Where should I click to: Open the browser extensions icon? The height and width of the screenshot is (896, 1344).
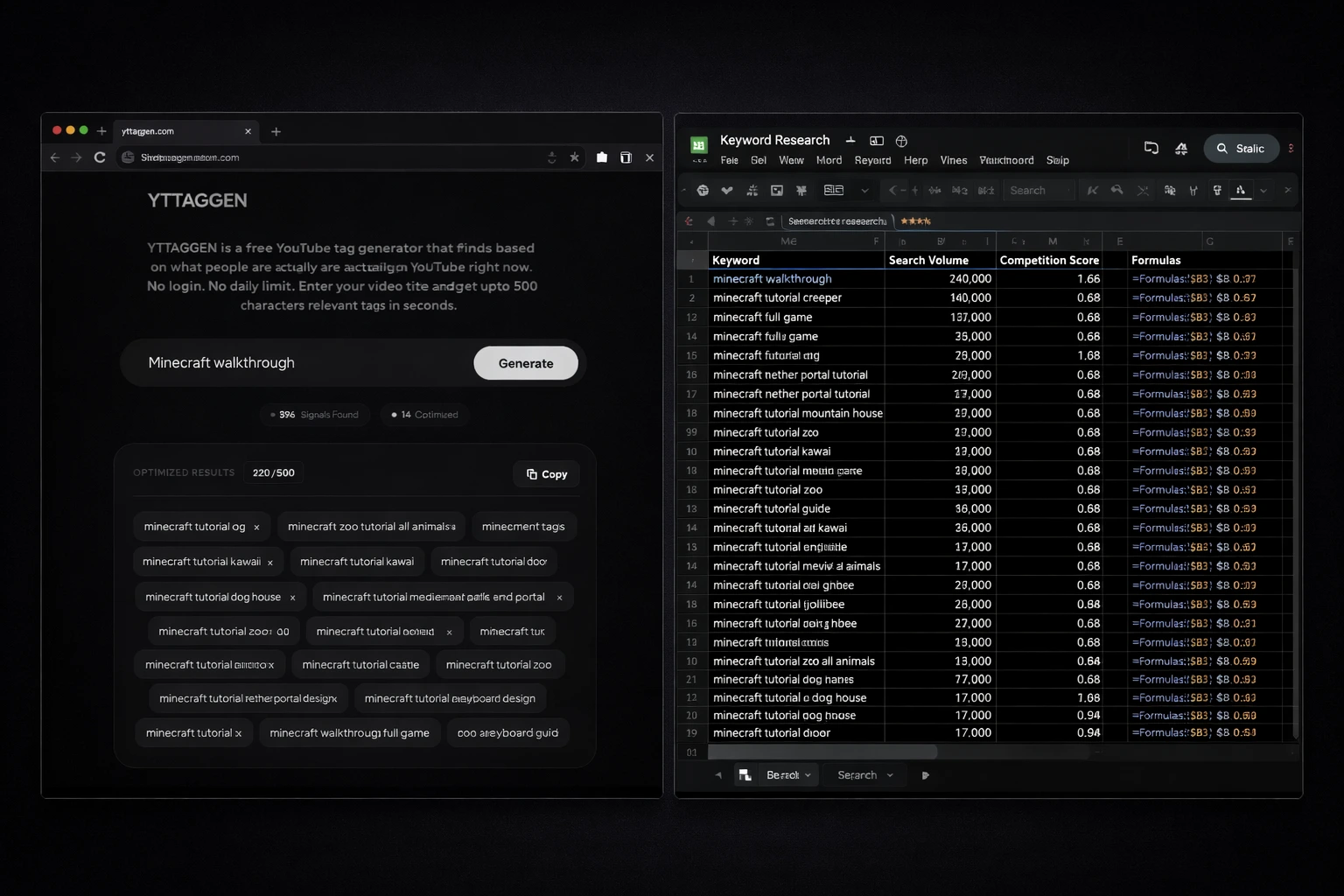click(x=602, y=157)
